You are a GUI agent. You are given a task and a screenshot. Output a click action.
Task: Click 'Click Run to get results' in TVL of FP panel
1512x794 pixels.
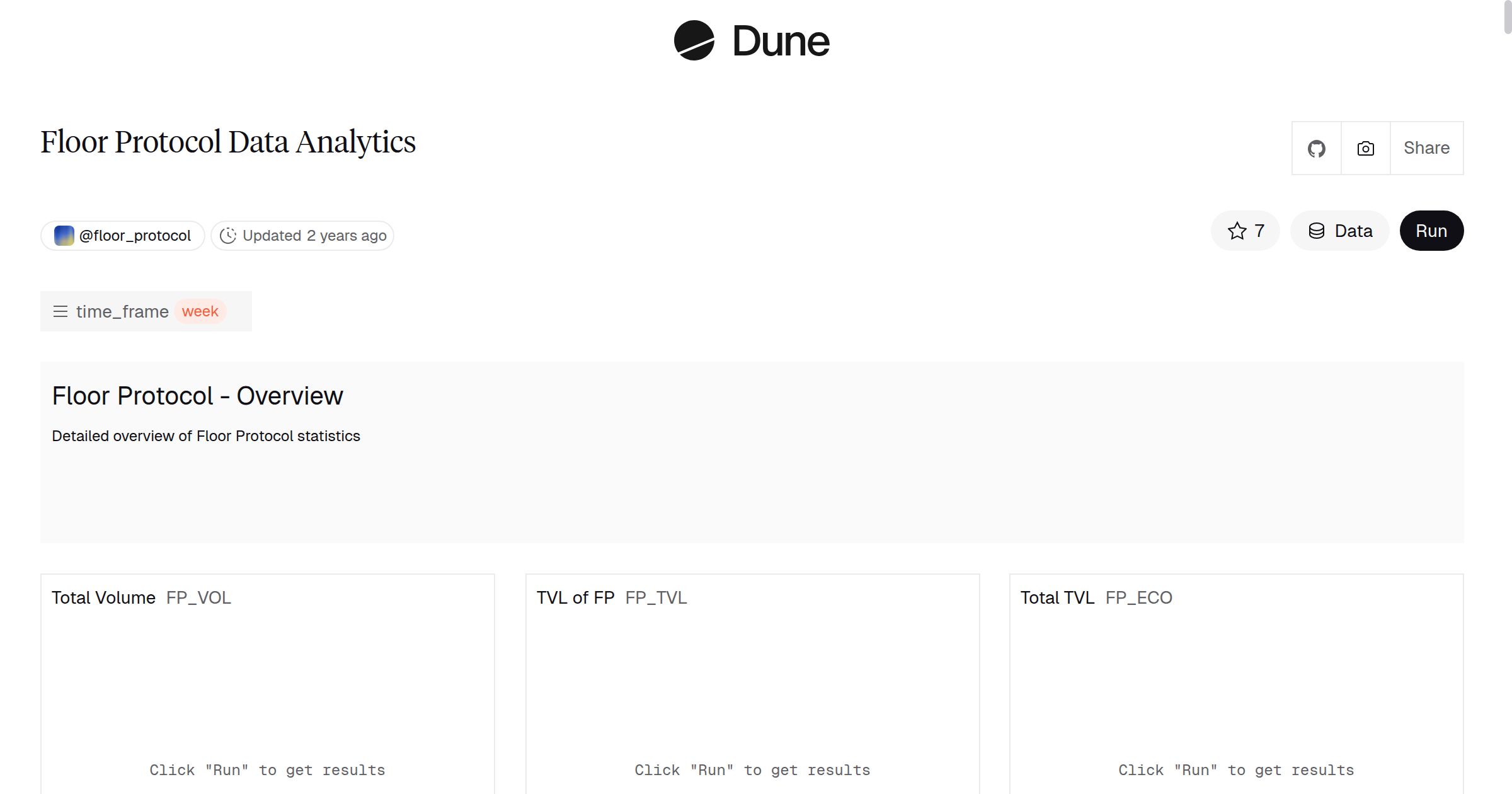pos(752,769)
